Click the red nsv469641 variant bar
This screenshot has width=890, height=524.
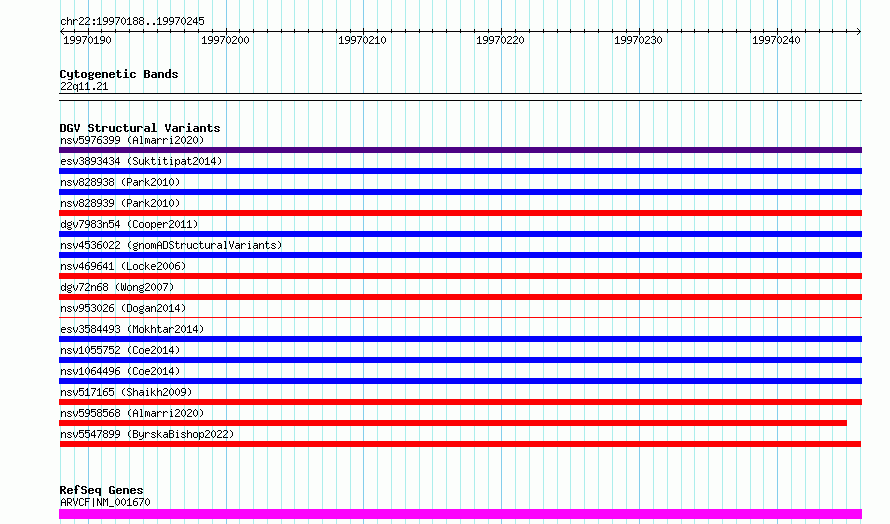pyautogui.click(x=460, y=276)
